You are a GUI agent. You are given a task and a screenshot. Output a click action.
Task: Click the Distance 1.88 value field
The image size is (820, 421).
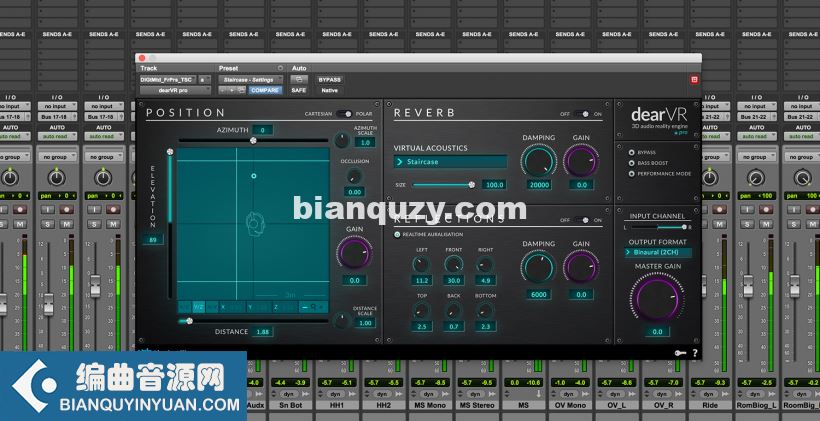262,332
